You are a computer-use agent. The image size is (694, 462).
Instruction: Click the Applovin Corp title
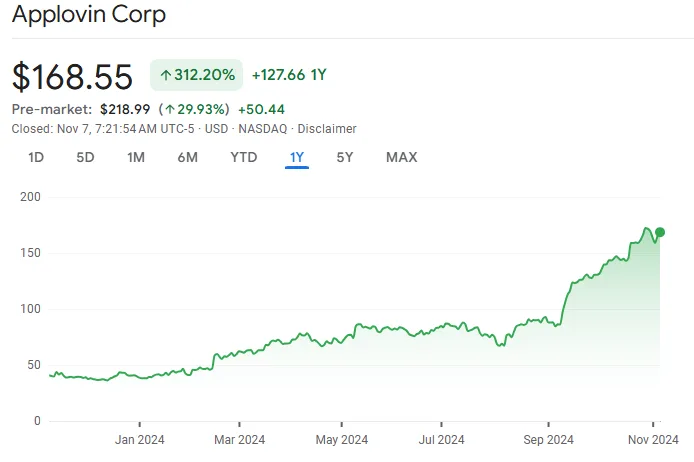[x=89, y=15]
